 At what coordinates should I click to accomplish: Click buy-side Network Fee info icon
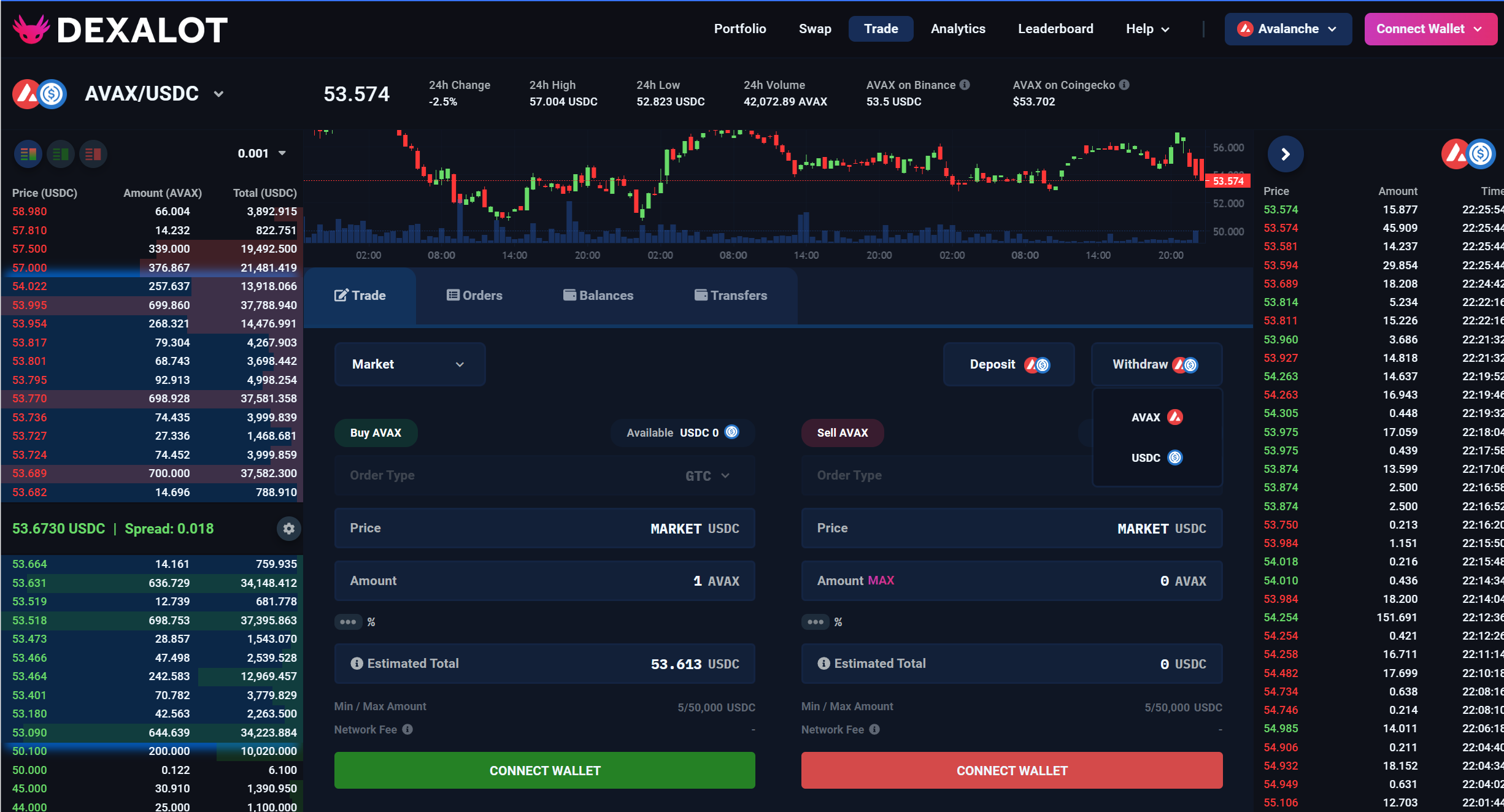click(407, 729)
